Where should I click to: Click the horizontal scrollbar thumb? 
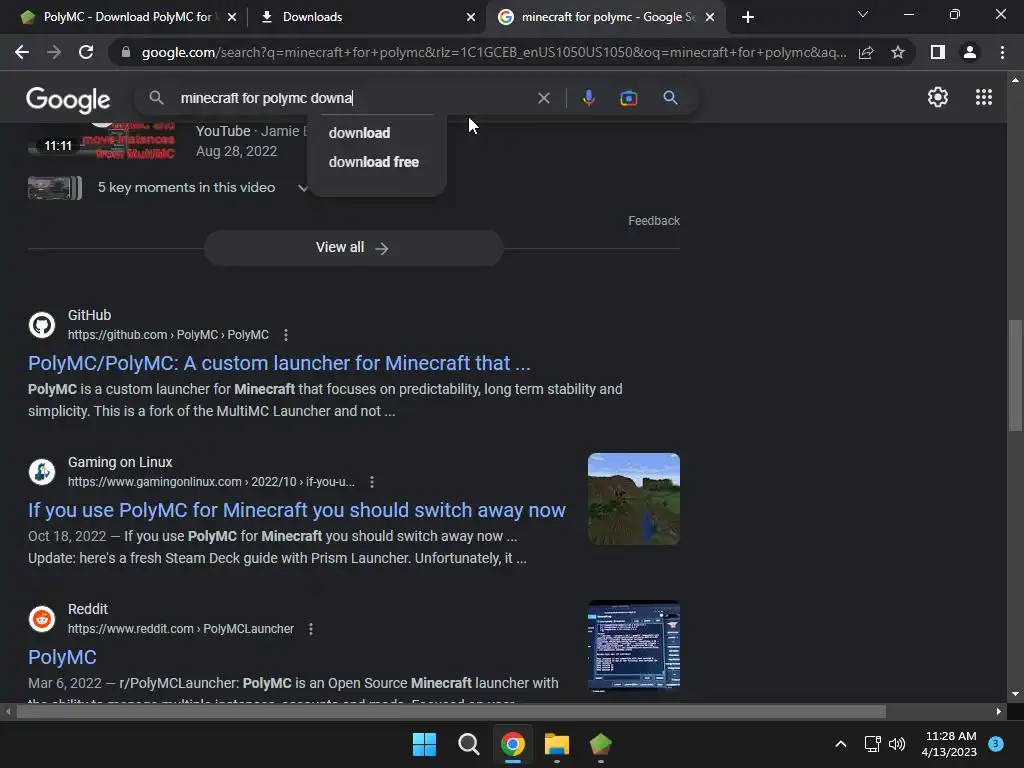pos(451,712)
